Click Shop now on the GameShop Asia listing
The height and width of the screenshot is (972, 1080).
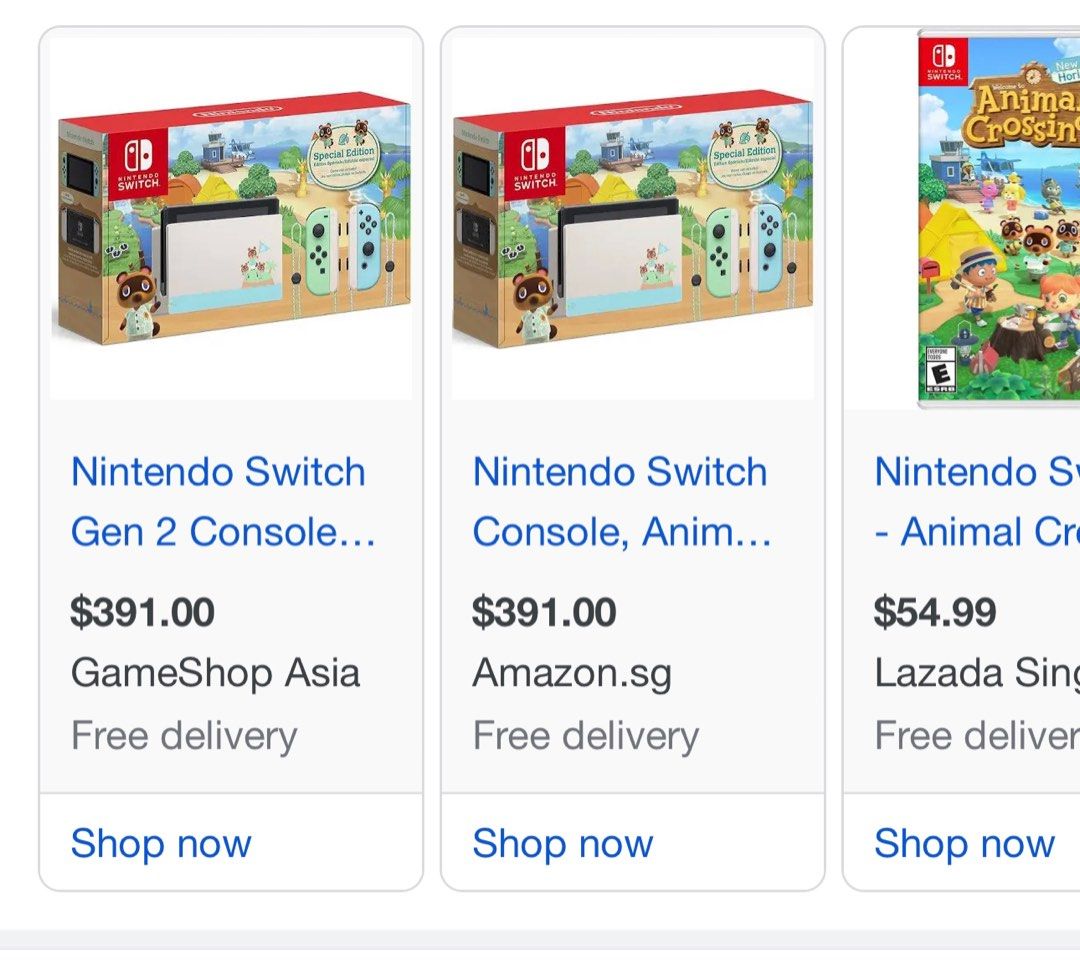[161, 843]
